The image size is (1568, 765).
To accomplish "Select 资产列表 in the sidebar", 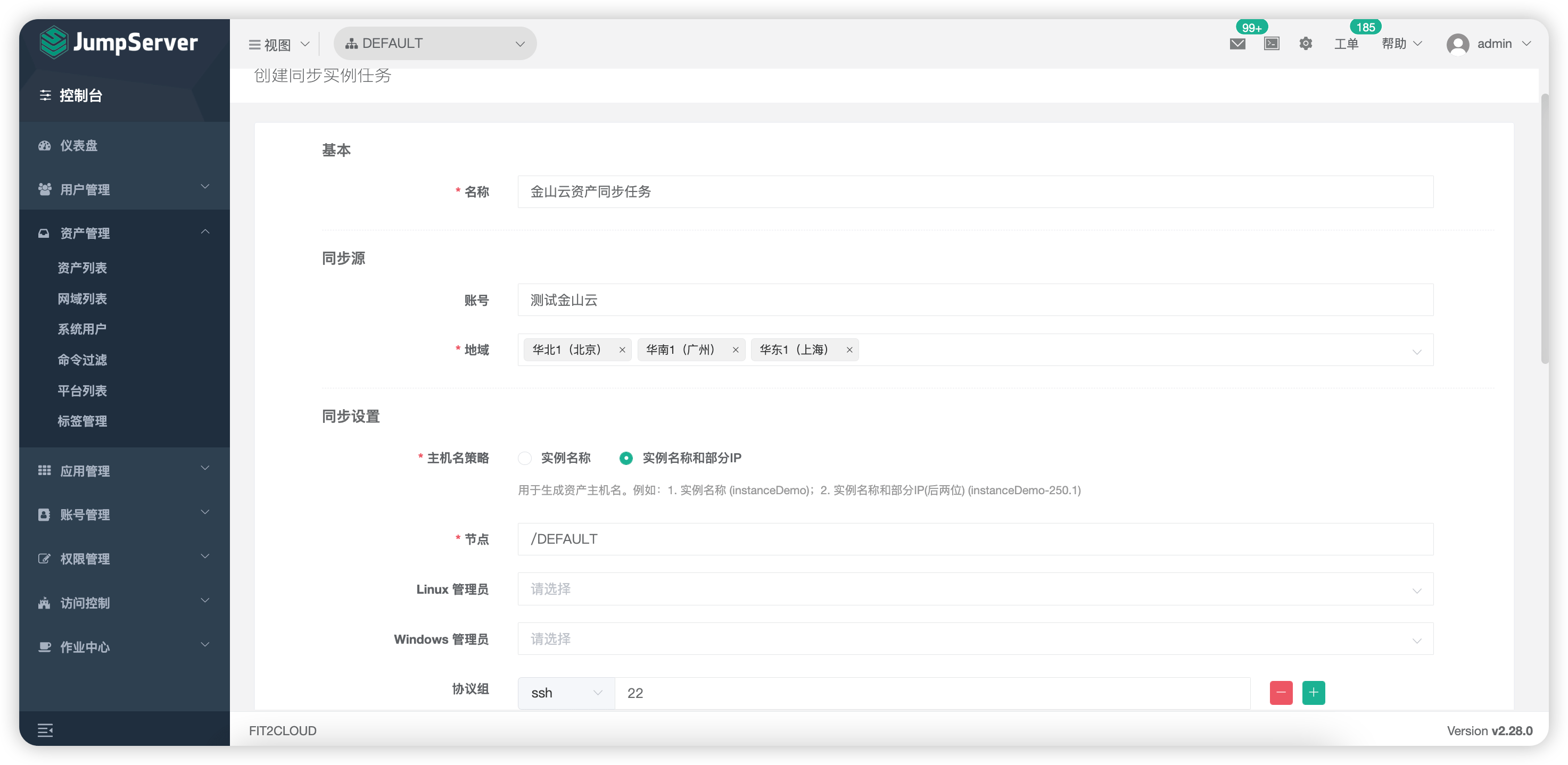I will point(84,267).
